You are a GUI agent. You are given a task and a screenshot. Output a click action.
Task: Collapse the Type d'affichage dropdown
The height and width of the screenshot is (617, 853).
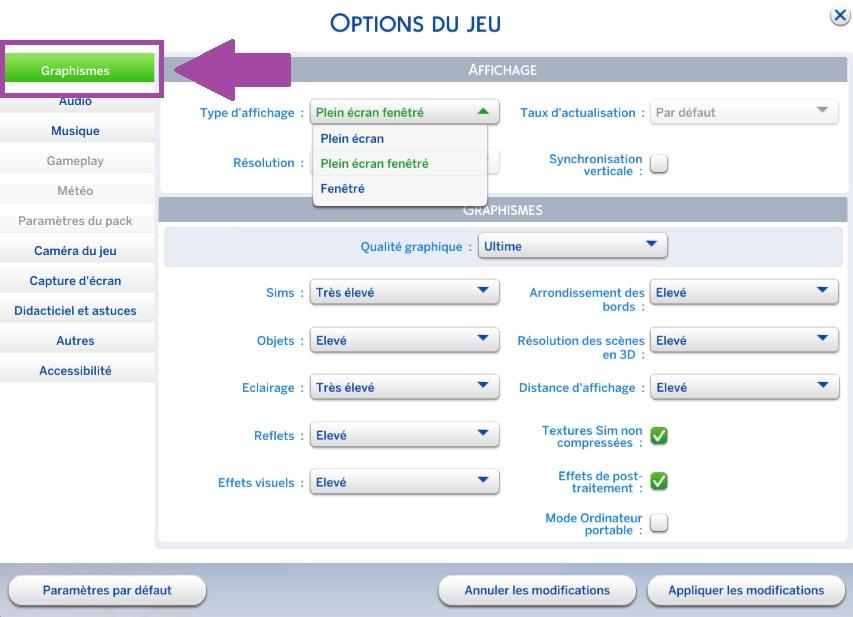click(x=404, y=113)
